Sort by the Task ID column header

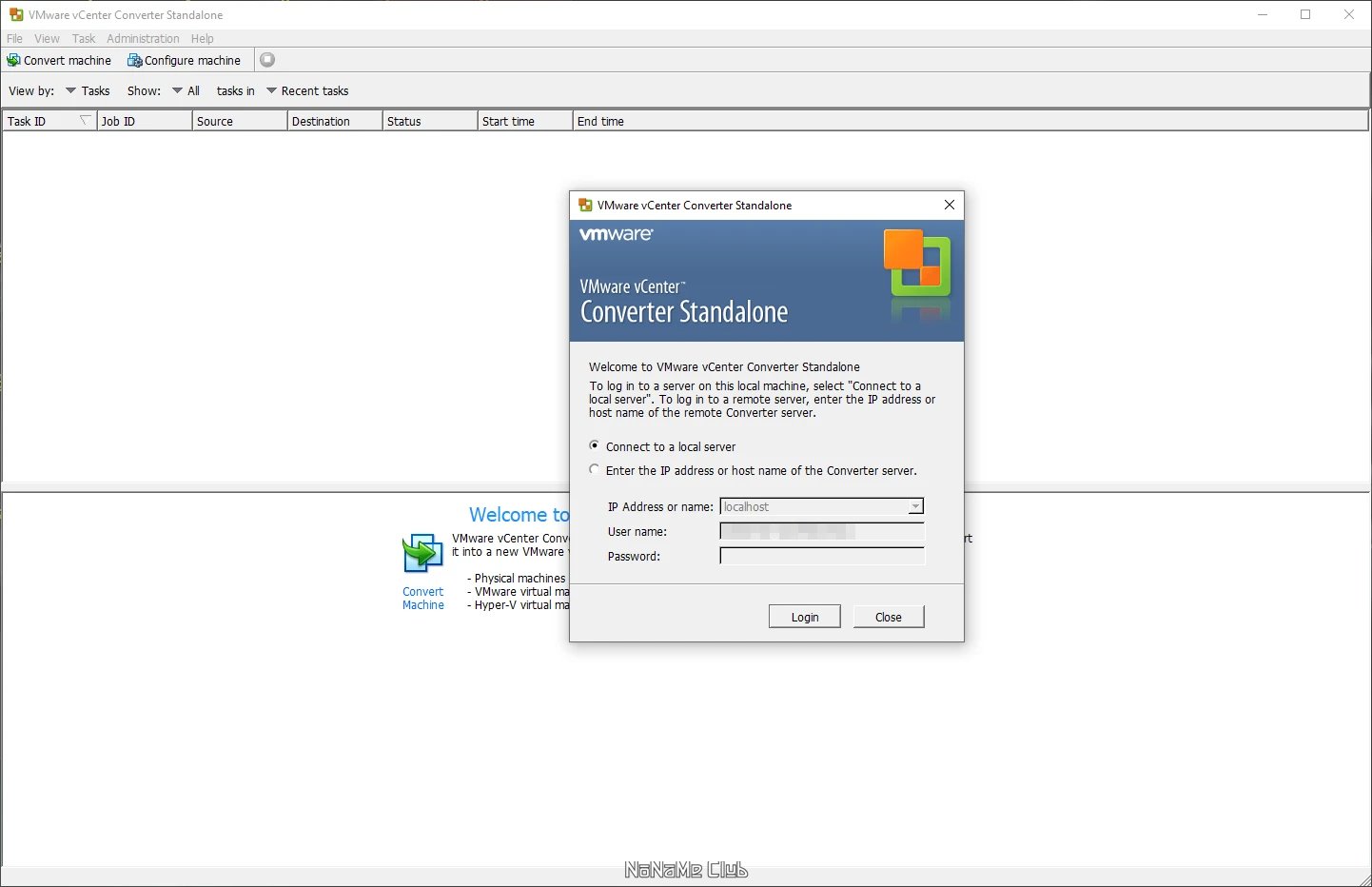tap(49, 121)
